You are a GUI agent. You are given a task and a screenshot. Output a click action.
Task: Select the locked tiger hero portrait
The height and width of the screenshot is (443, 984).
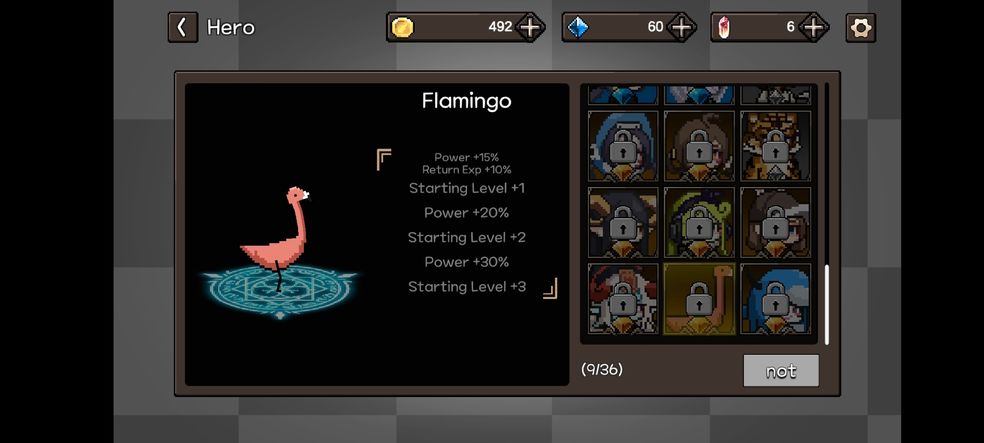tap(776, 146)
